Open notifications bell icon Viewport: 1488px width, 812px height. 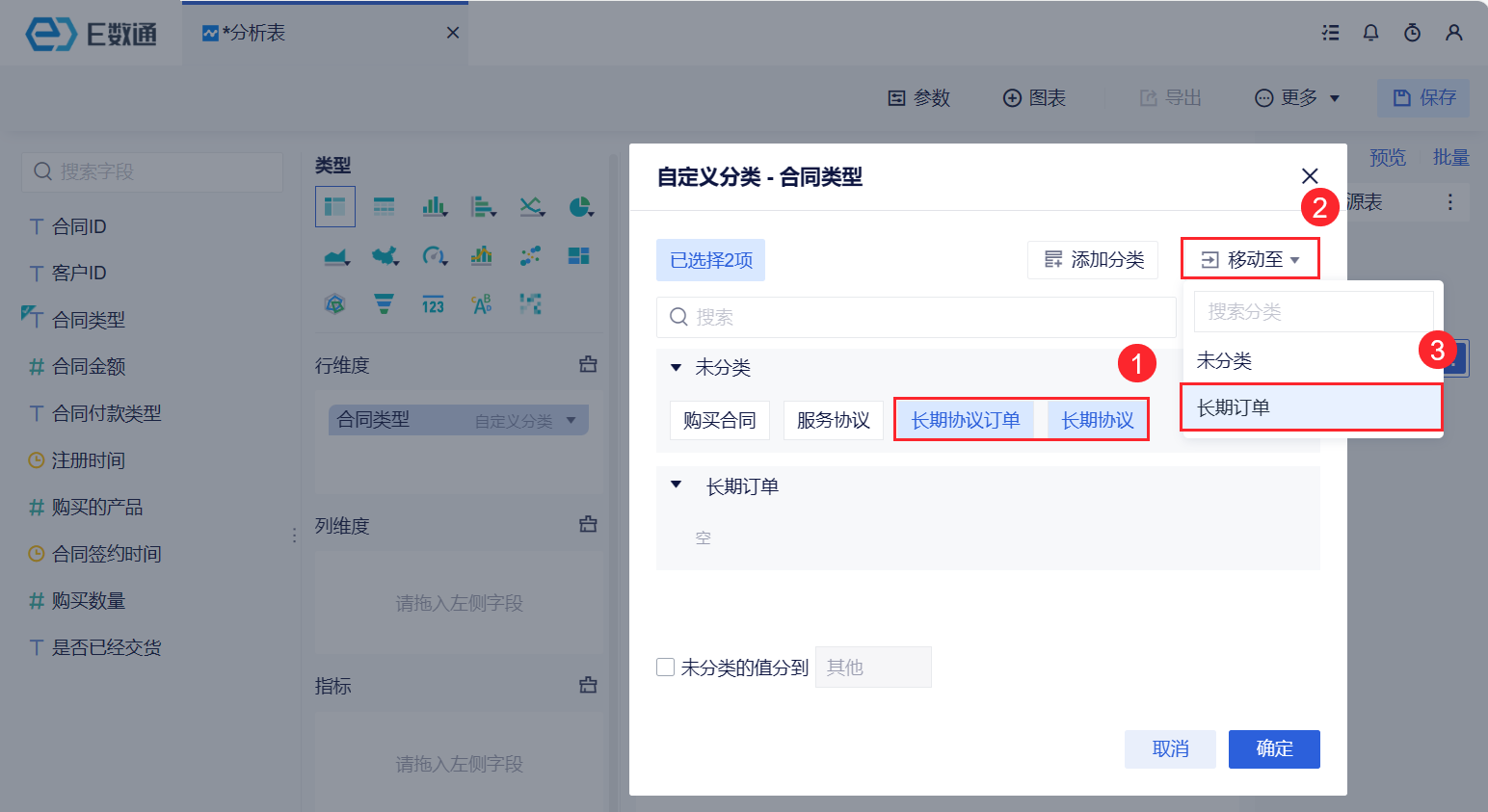(x=1370, y=33)
